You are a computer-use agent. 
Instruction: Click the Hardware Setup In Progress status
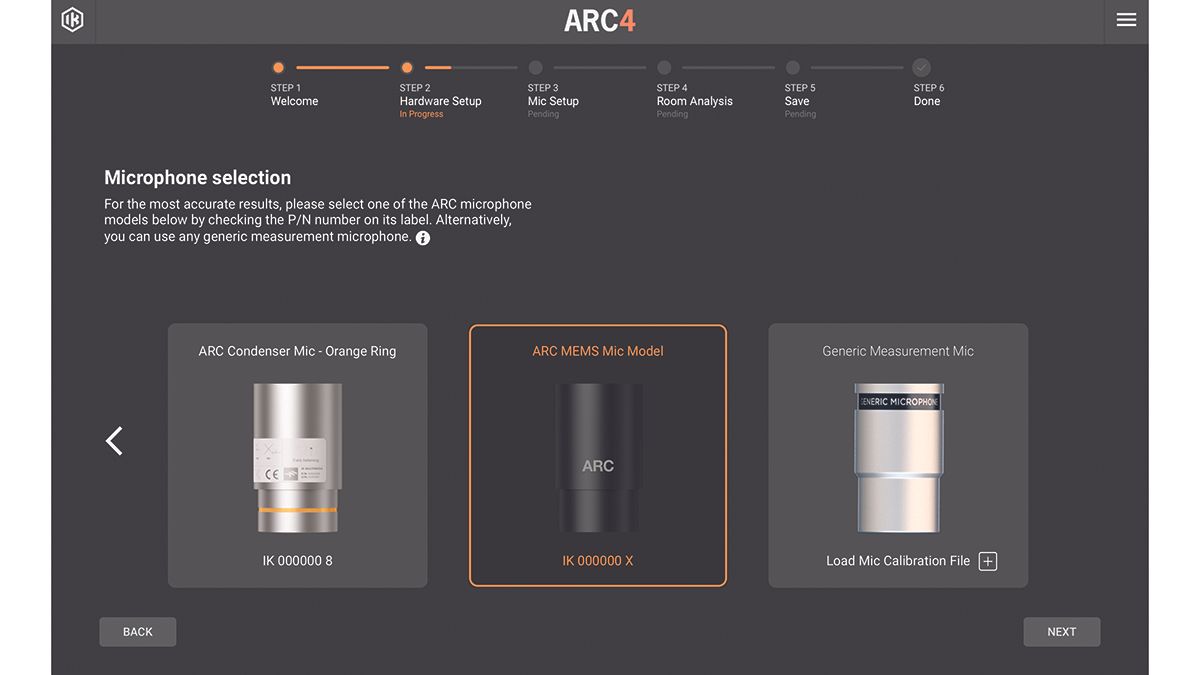coord(421,114)
